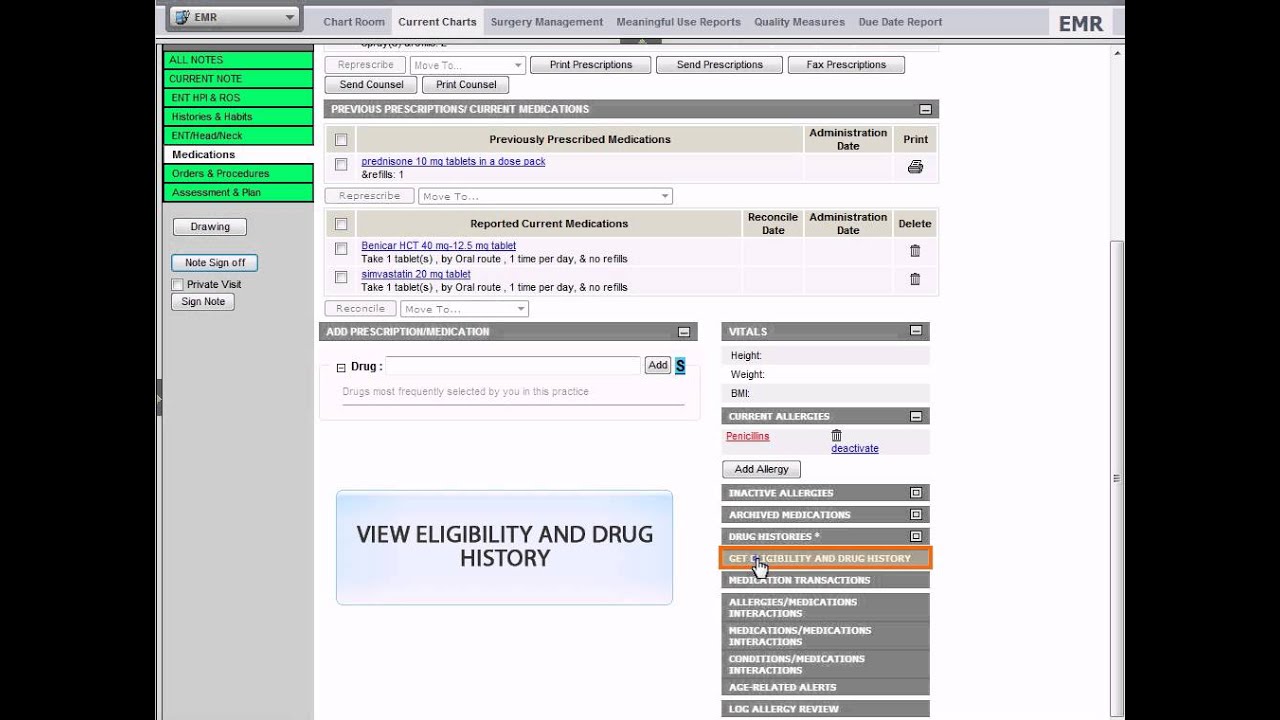The image size is (1280, 720).
Task: Click the trash icon beside Penicillins allergy
Action: click(x=837, y=435)
